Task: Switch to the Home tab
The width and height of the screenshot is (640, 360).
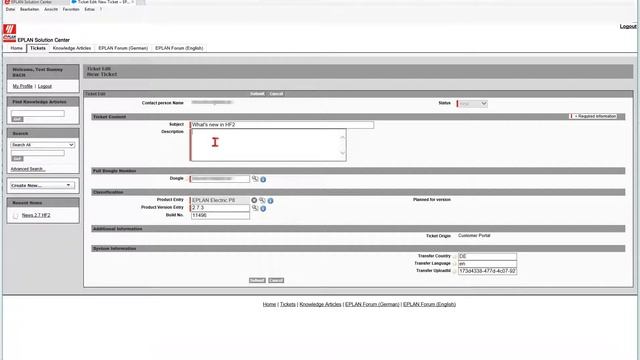Action: pyautogui.click(x=16, y=48)
